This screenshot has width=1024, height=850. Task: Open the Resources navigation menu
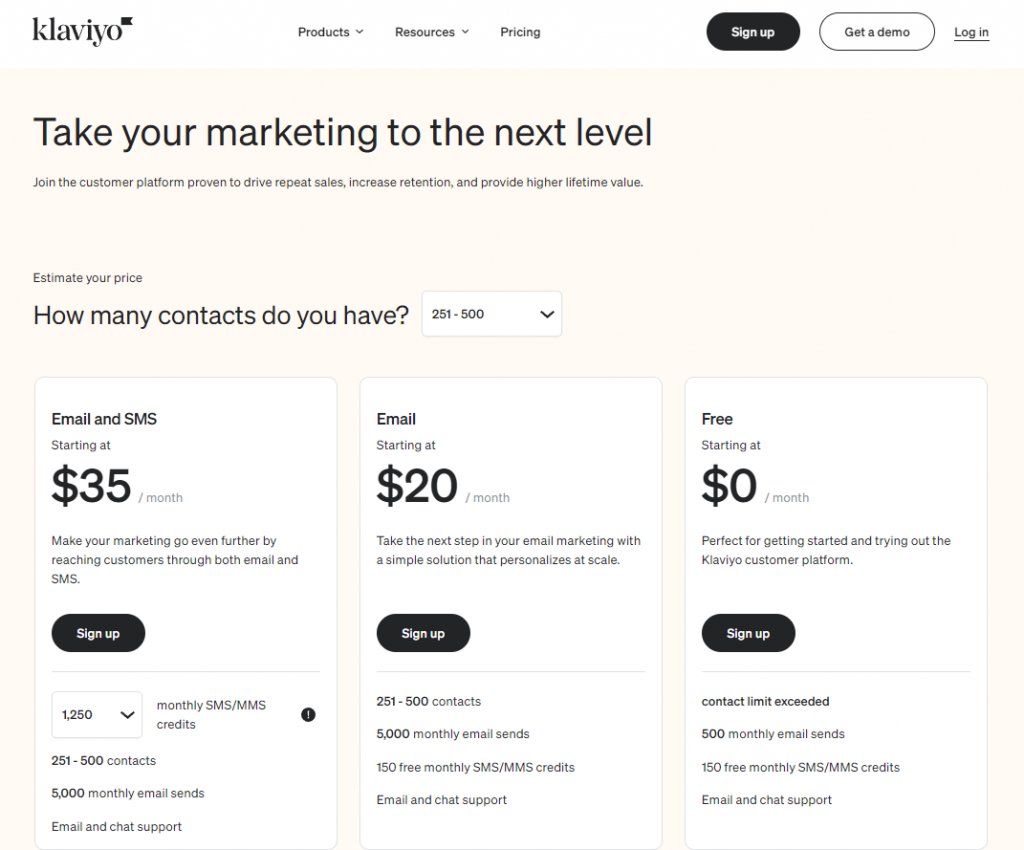coord(432,32)
